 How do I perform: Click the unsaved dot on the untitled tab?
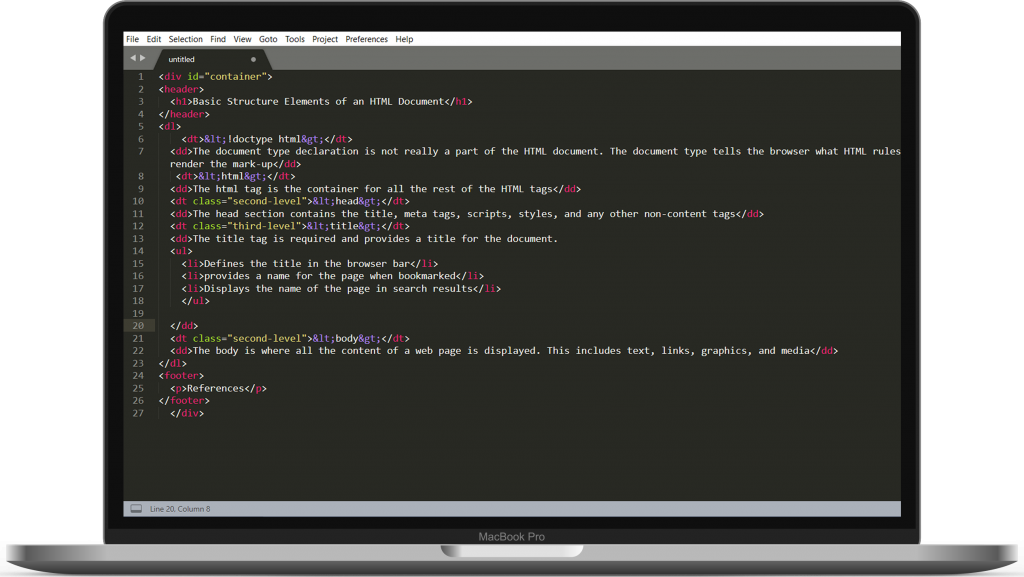pyautogui.click(x=253, y=59)
